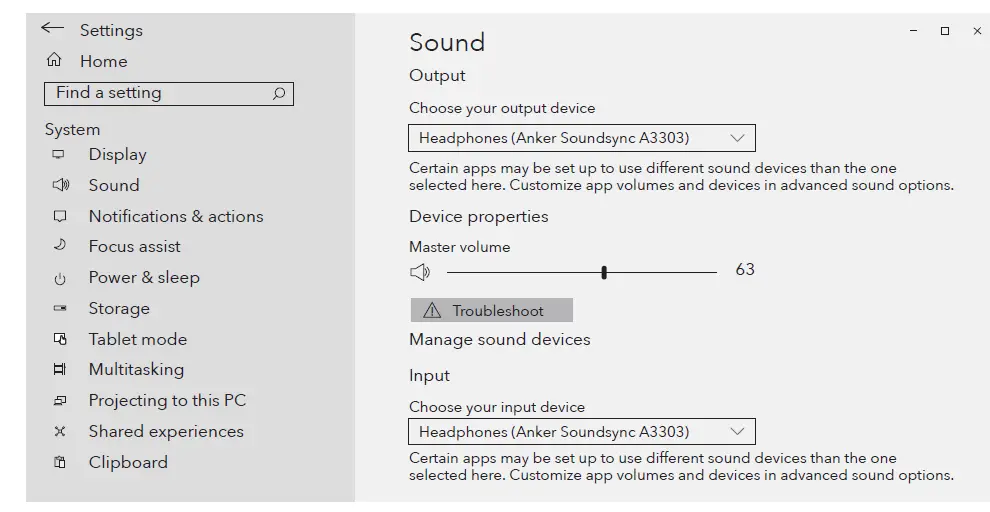Click the Find a setting search box
Screen dimensions: 990x512
coord(160,93)
